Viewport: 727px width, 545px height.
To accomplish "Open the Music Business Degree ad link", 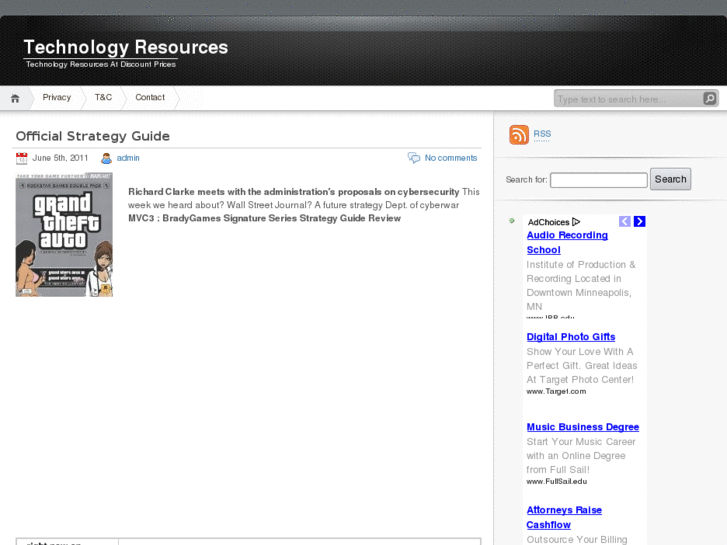I will [583, 427].
